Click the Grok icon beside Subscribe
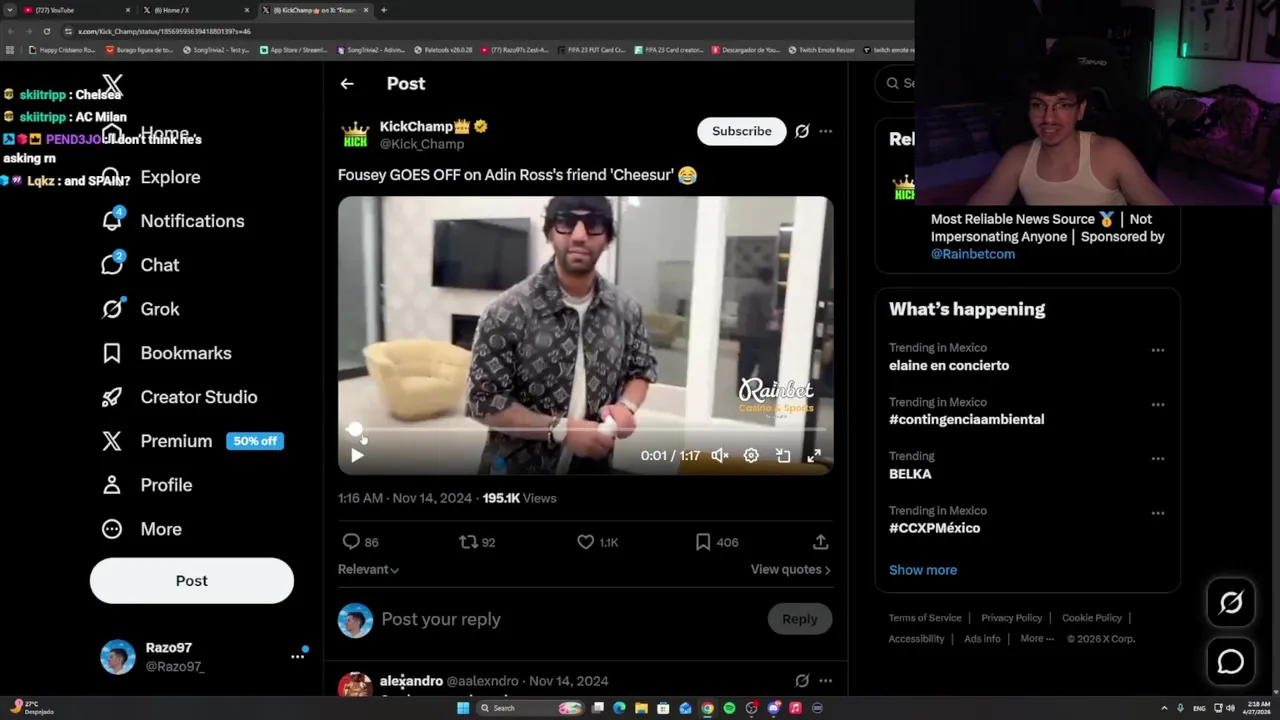Image resolution: width=1280 pixels, height=720 pixels. point(802,131)
